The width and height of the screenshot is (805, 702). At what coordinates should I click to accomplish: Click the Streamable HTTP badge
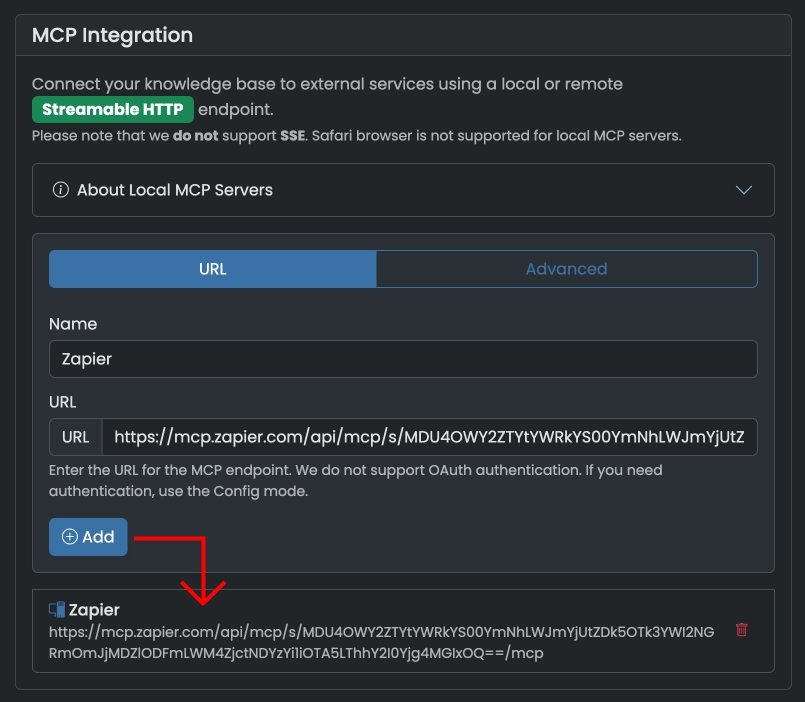click(113, 109)
